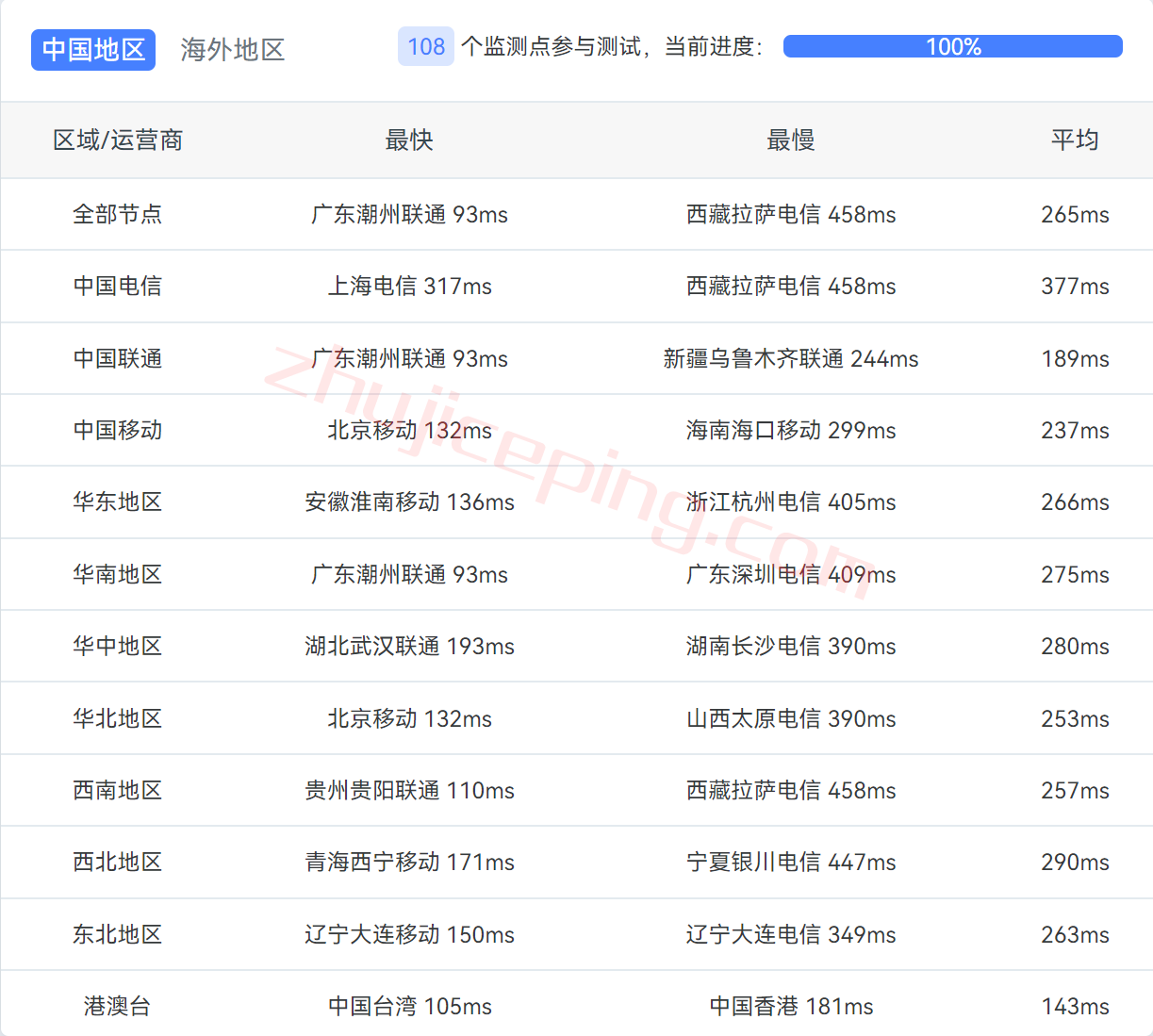Click the 257ms average for 西南地区
The width and height of the screenshot is (1153, 1036).
1075,790
